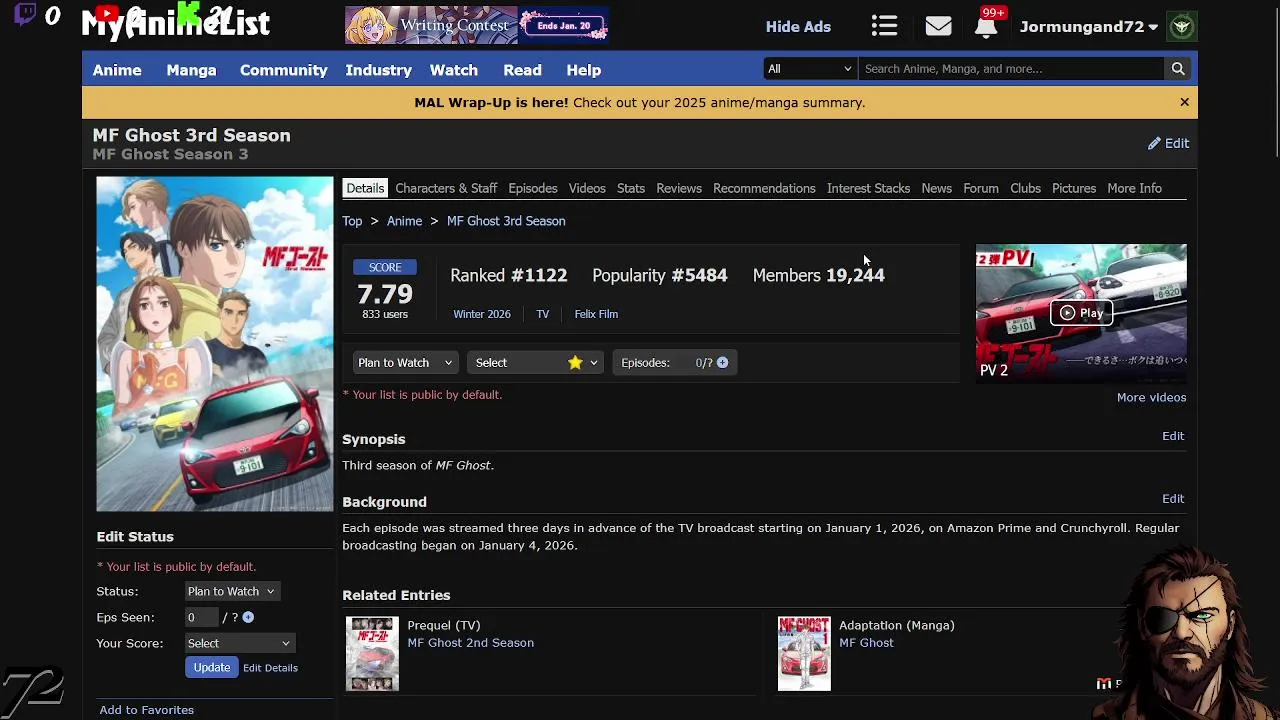Viewport: 1280px width, 720px height.
Task: Open the Your Score Select dropdown
Action: pos(239,643)
